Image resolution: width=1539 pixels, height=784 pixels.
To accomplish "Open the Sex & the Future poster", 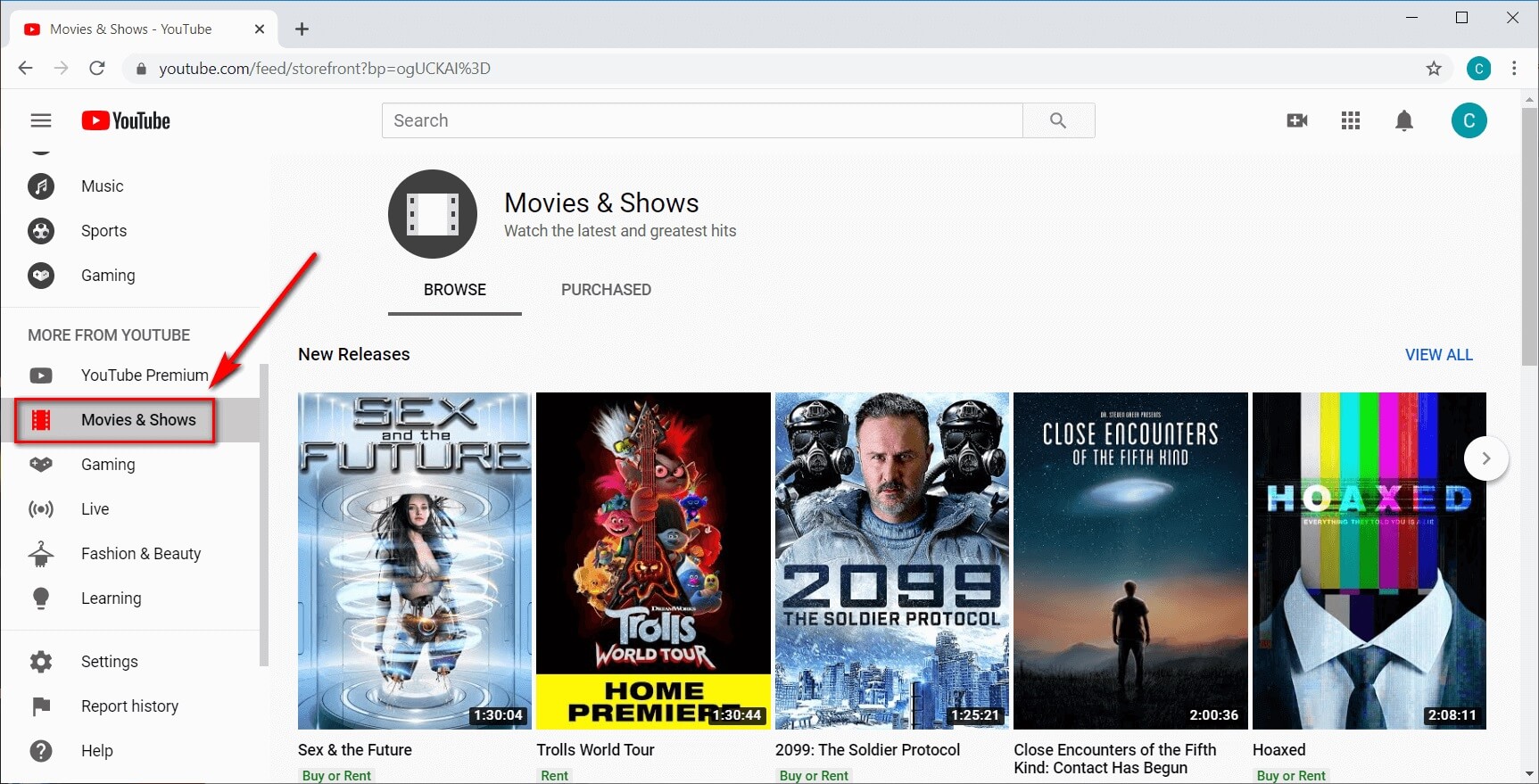I will point(415,561).
